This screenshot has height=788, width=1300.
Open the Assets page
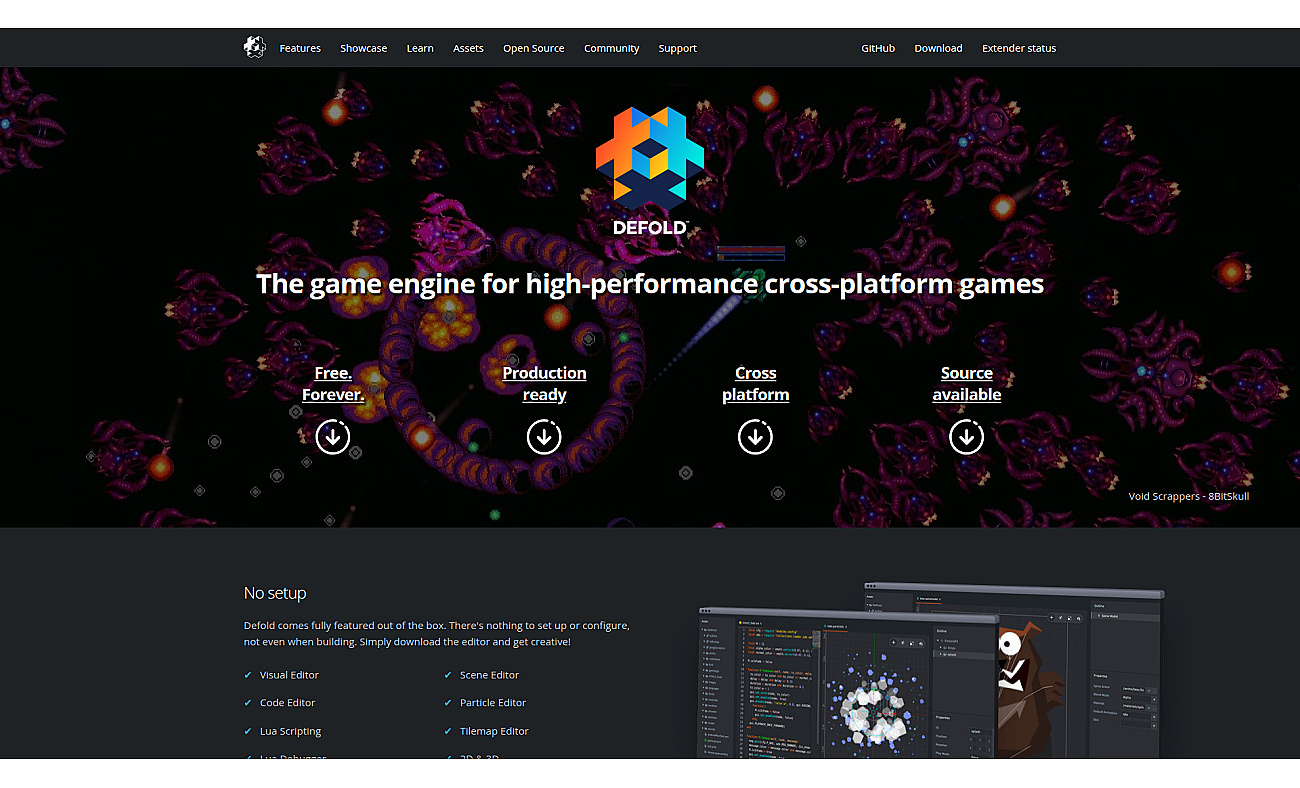[x=468, y=48]
